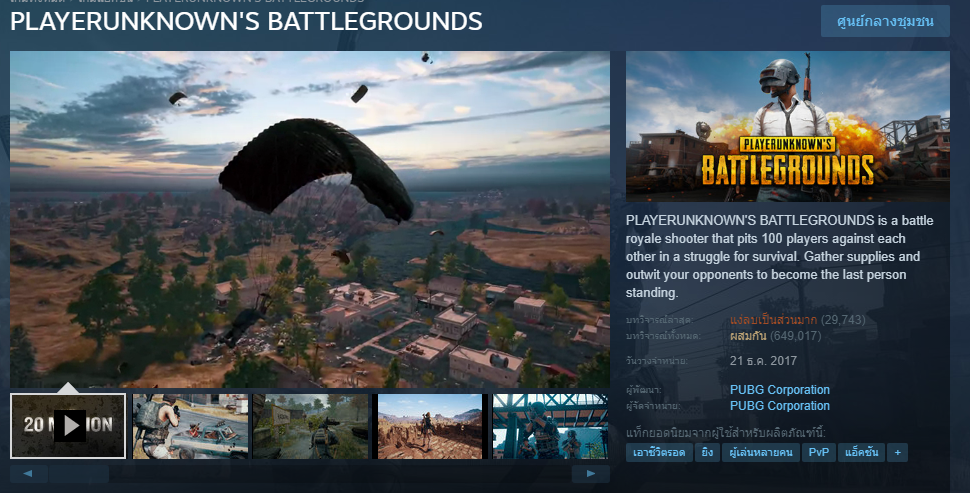The height and width of the screenshot is (493, 970).
Task: Open the PUBG Corporation publisher link
Action: pos(779,406)
